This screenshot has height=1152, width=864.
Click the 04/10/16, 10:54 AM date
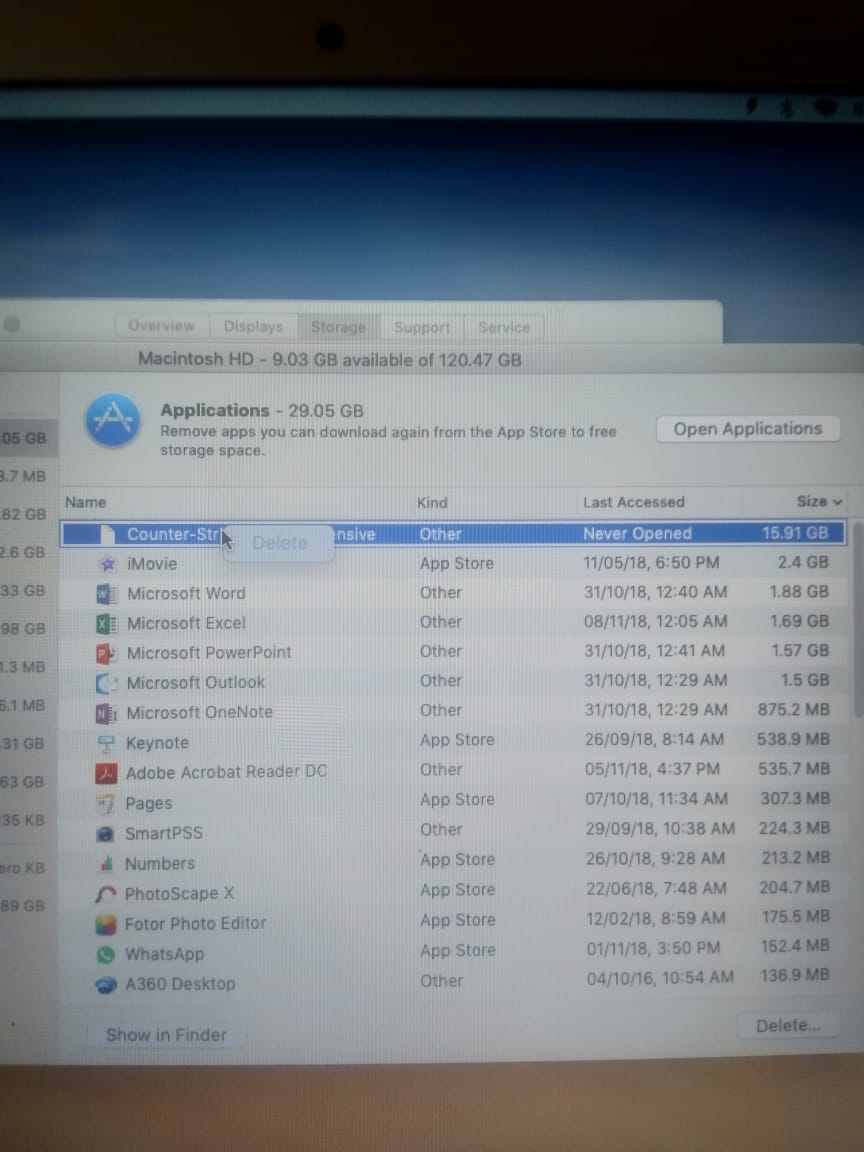coord(660,978)
